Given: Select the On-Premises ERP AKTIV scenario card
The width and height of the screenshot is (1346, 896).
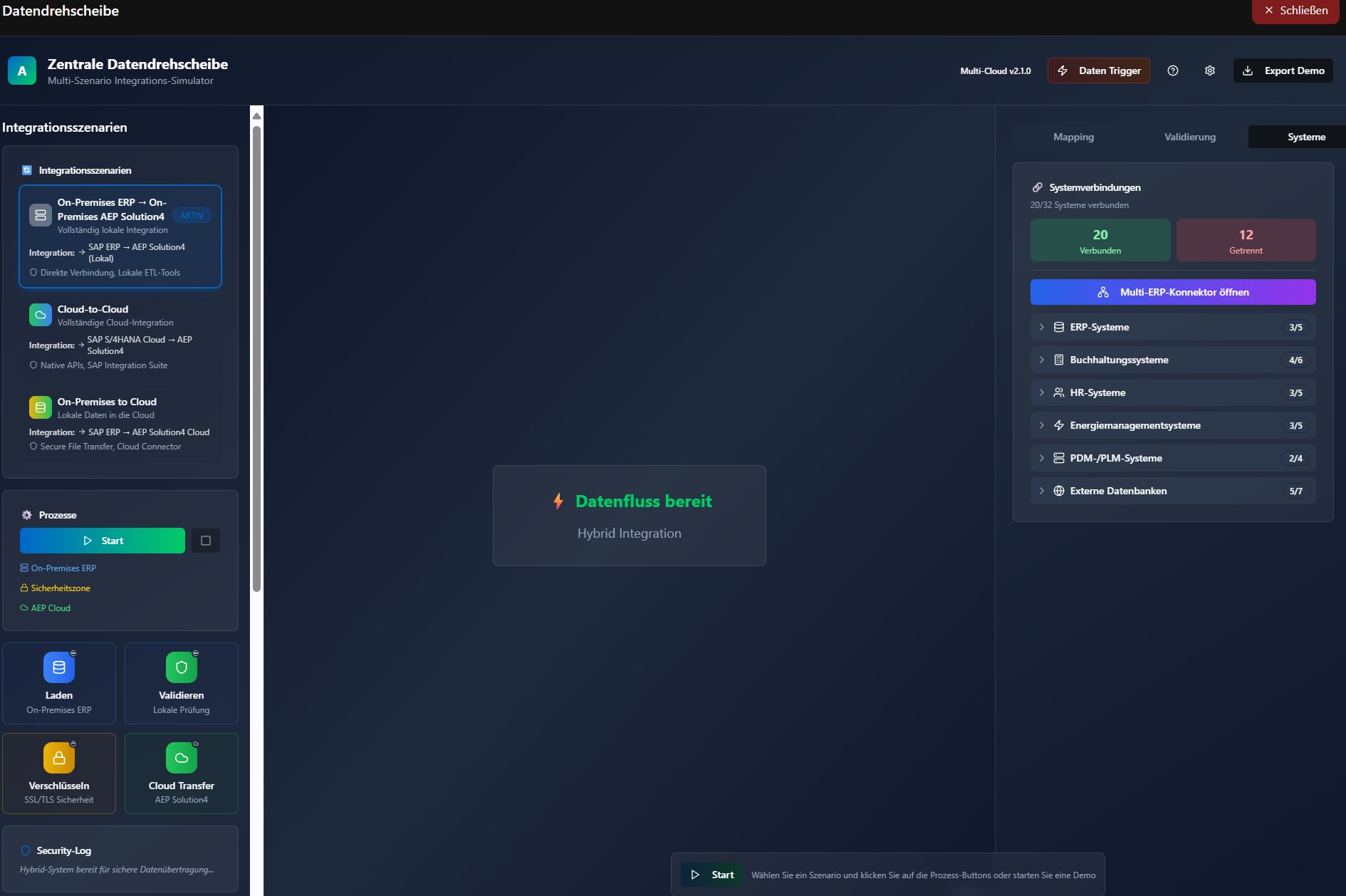Looking at the screenshot, I should (120, 236).
